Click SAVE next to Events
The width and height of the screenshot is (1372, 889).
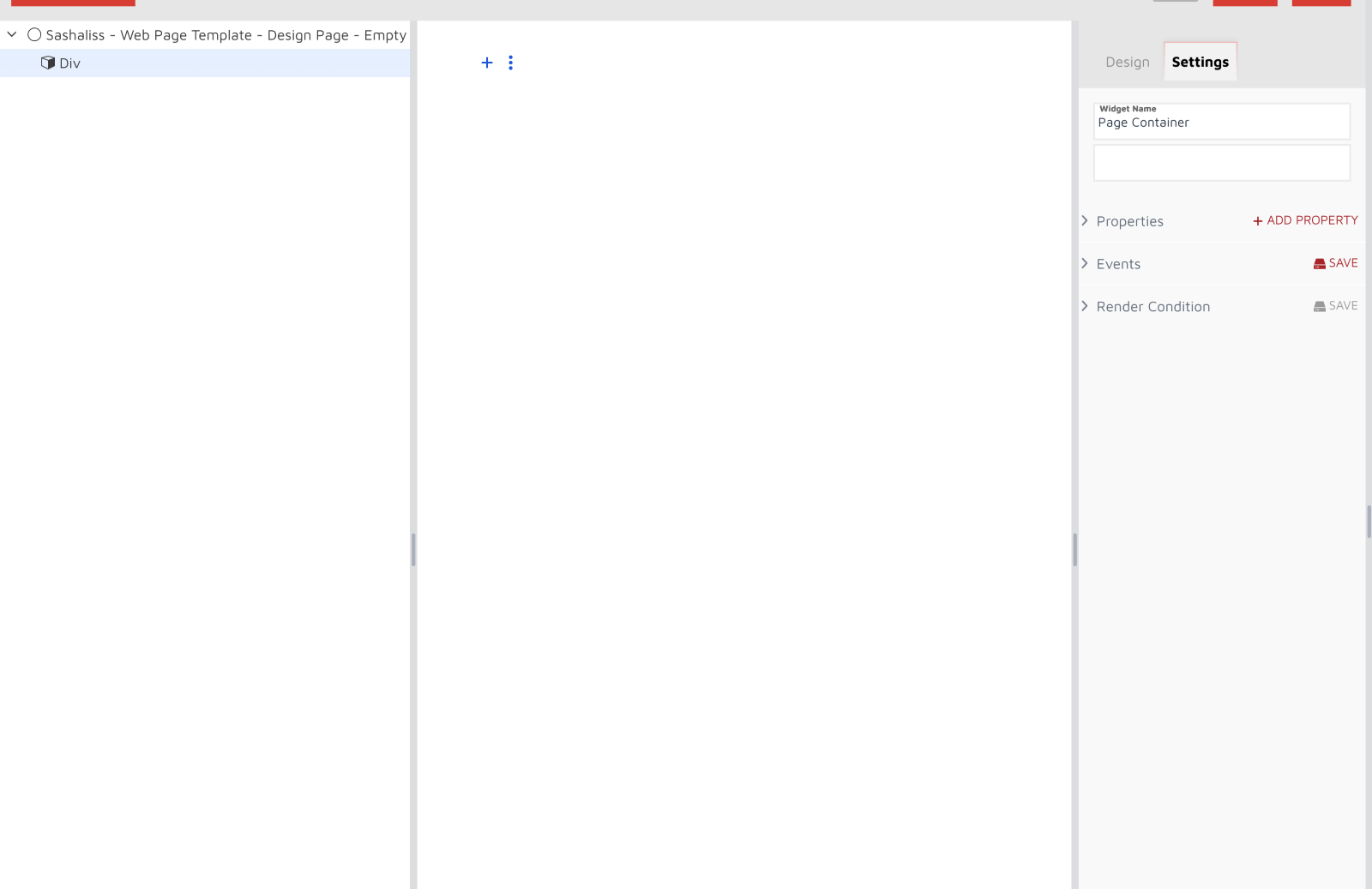[1343, 263]
